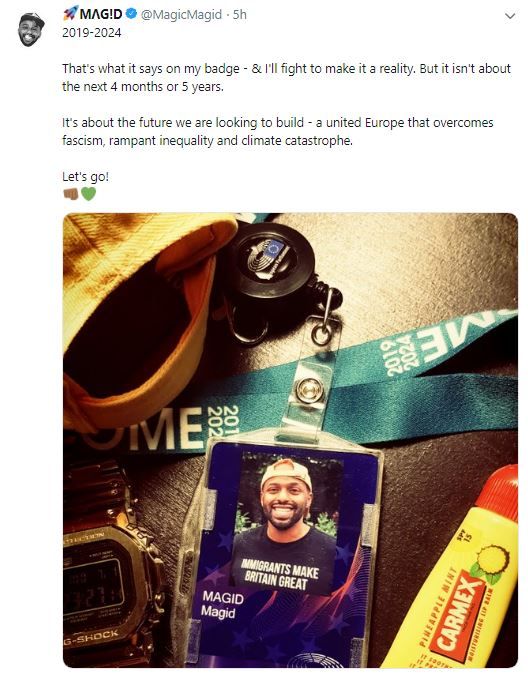Click the 2019 2024 print on upper lanyard
528x678 pixels.
[397, 354]
